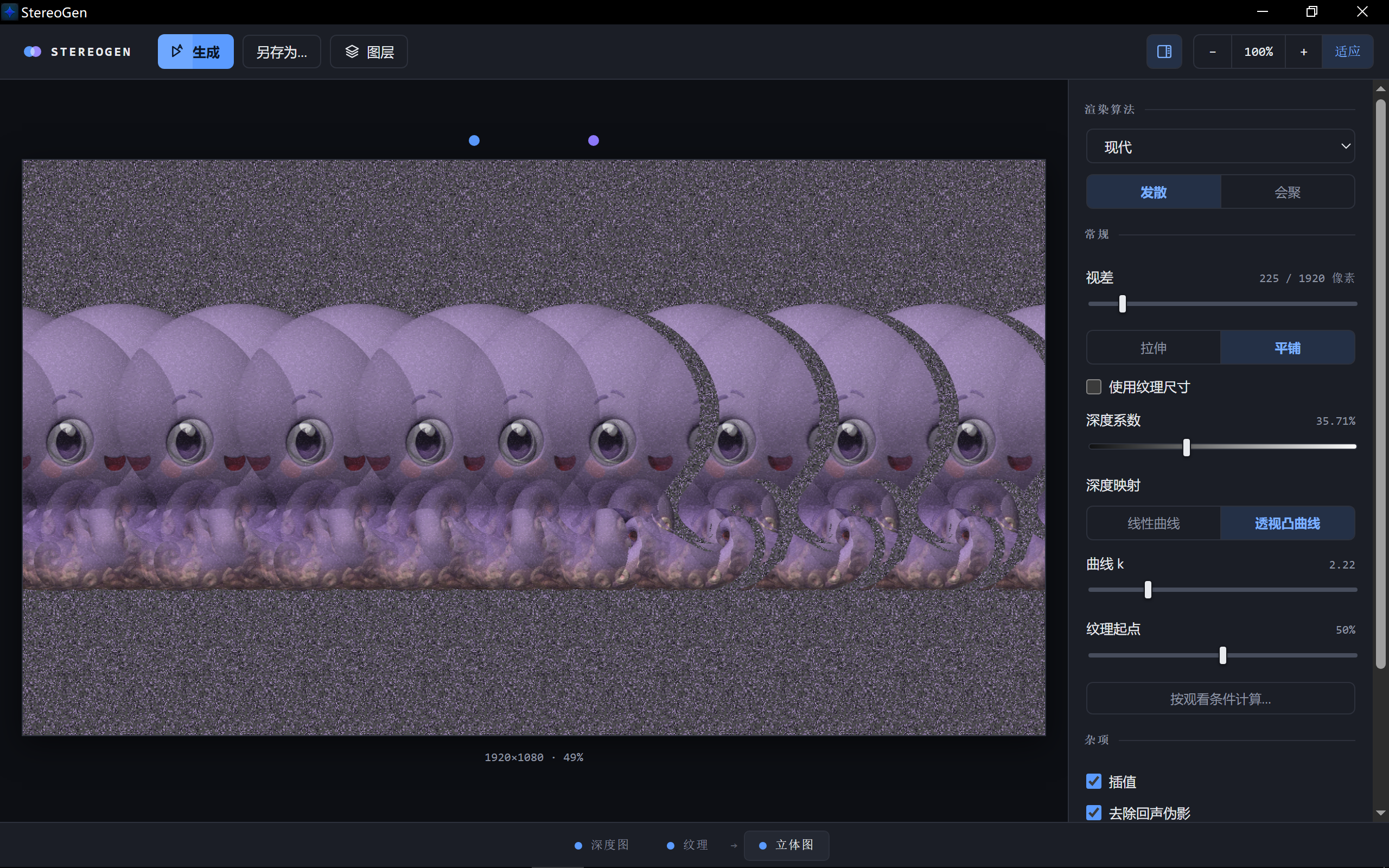Open the 另存为 save-as dialog

[281, 52]
